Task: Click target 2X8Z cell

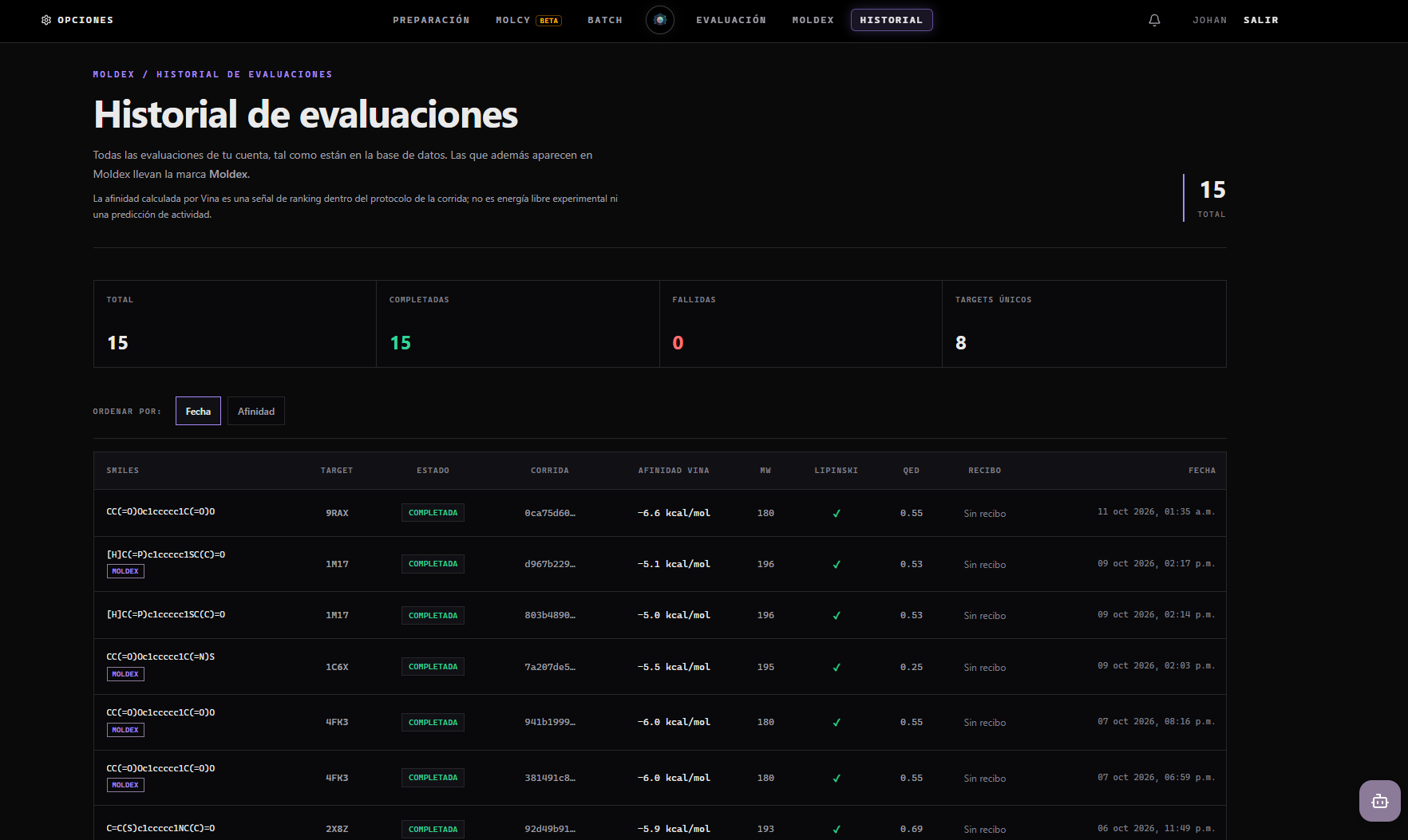Action: click(337, 829)
